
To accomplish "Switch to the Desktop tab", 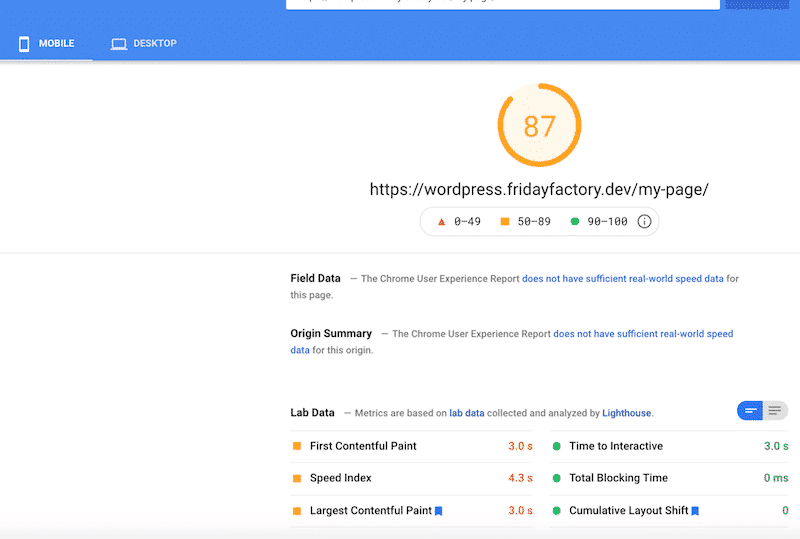I will [144, 44].
